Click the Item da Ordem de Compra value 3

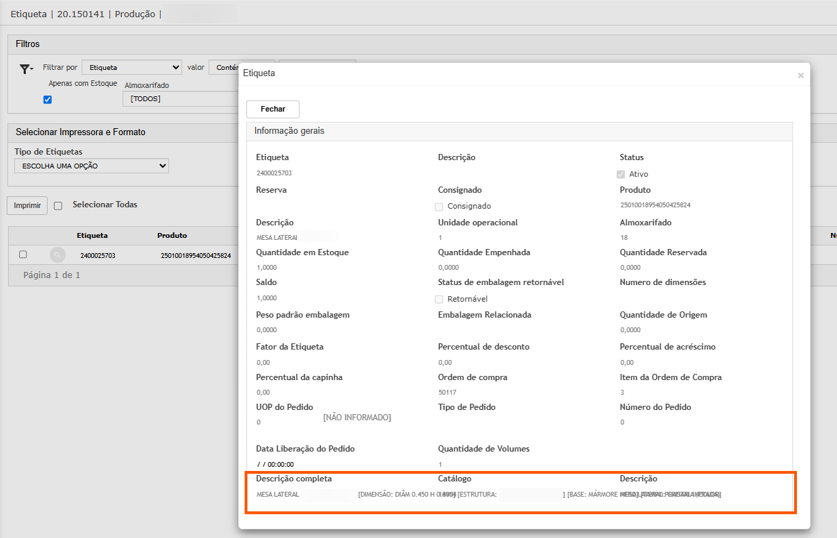(x=622, y=392)
